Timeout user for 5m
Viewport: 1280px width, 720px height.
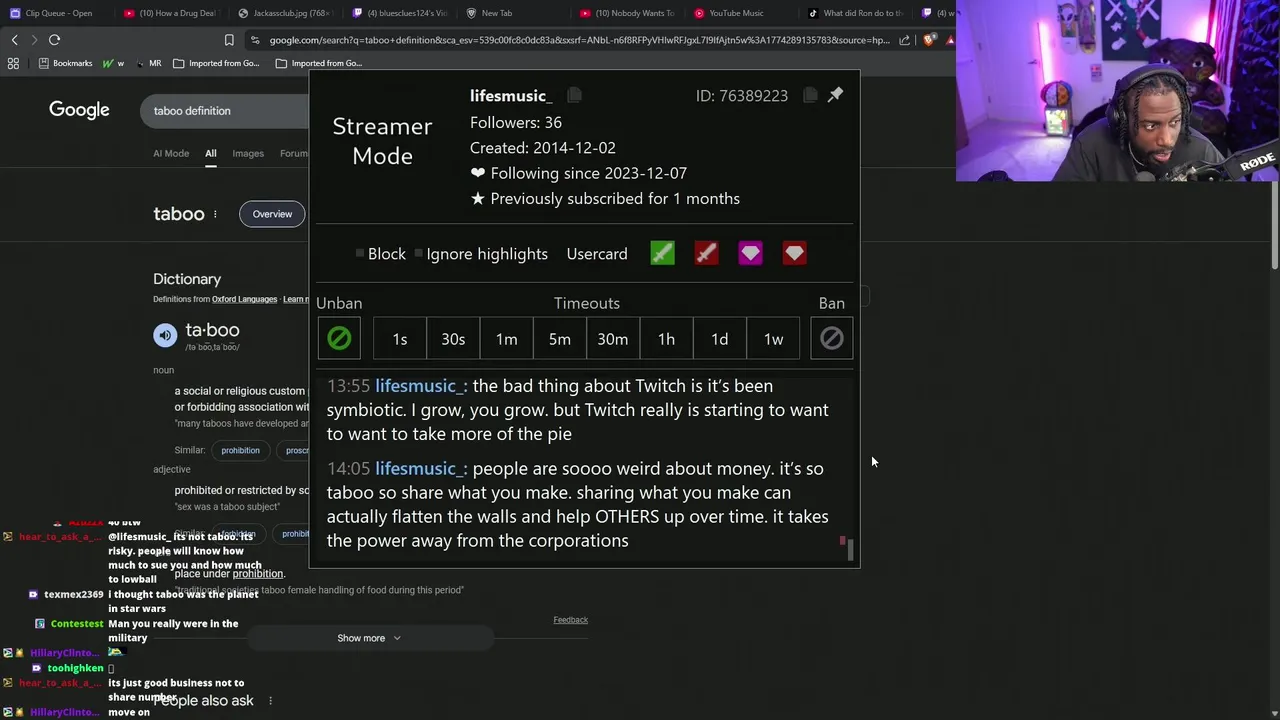560,339
